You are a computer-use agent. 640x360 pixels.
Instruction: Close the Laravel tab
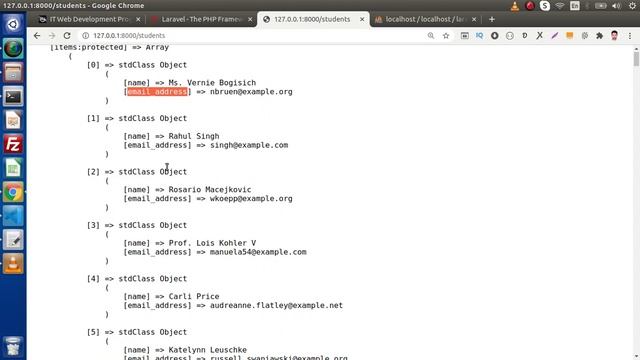point(250,19)
